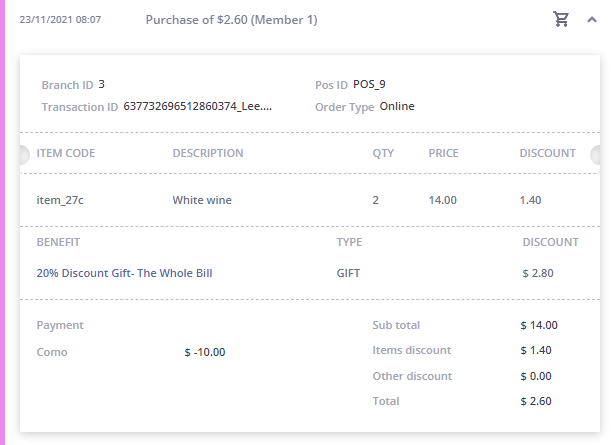Select the truncated Transaction ID value

click(197, 106)
